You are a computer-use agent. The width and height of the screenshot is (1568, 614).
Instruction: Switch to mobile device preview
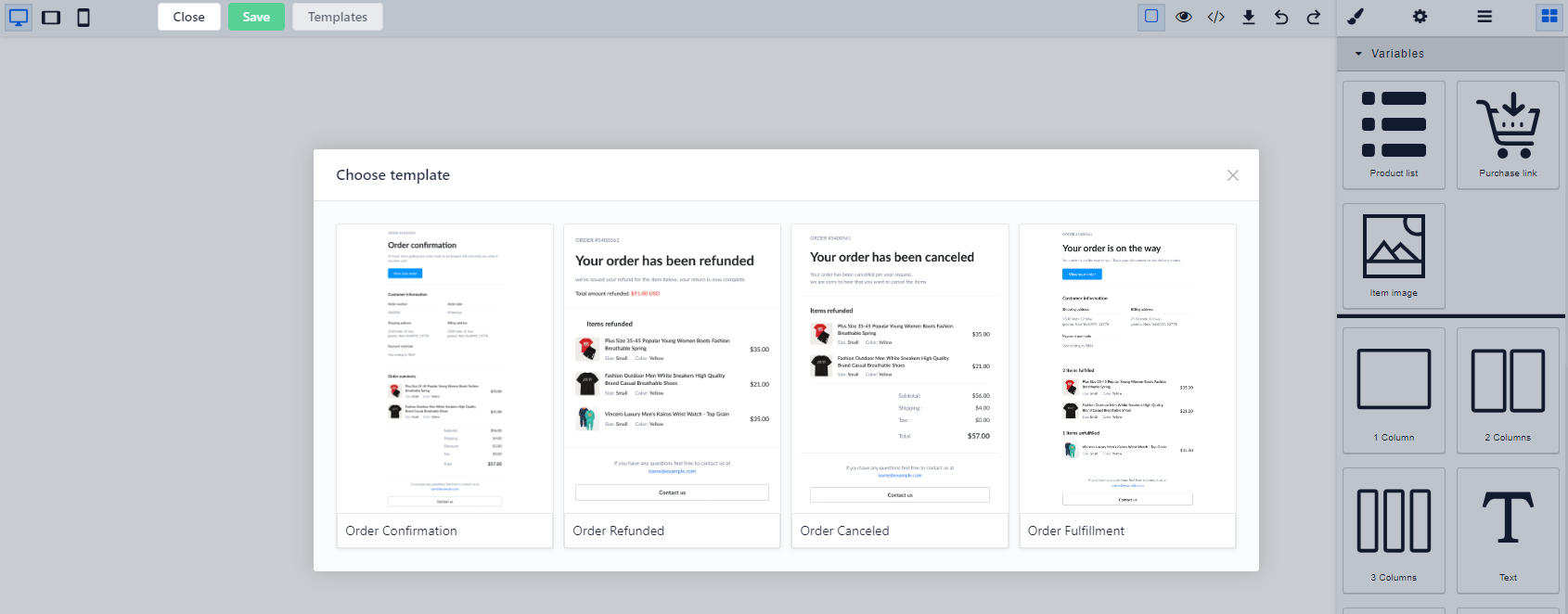coord(84,17)
